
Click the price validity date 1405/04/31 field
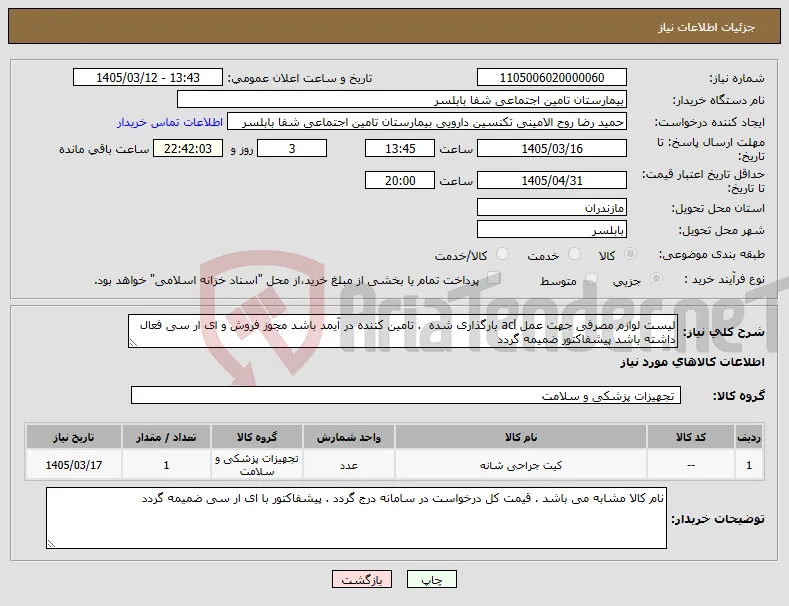coord(551,180)
